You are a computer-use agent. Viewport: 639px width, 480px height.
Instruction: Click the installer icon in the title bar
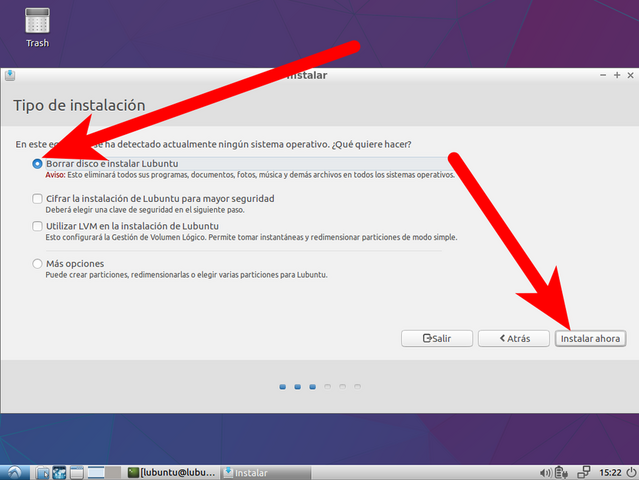point(10,75)
